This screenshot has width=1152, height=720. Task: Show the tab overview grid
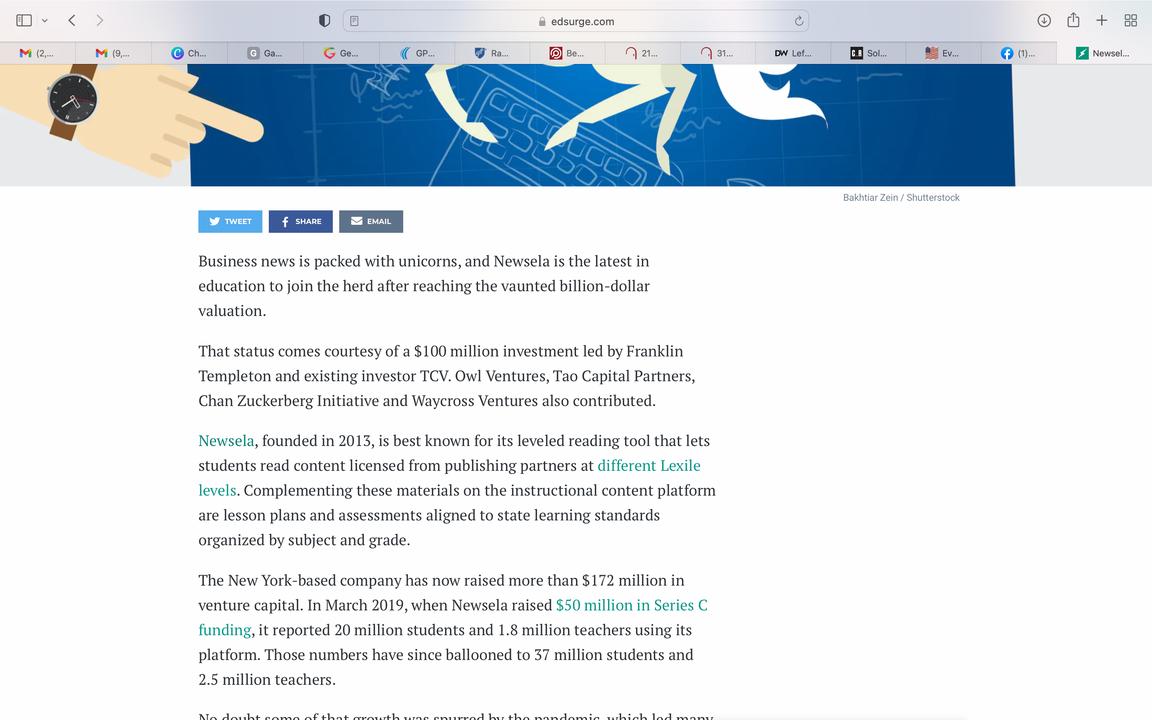(x=1131, y=21)
